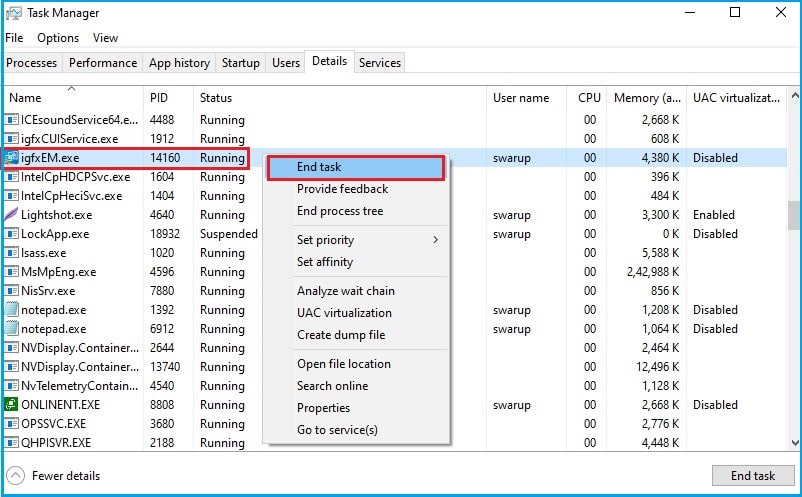Choose Create dump file
The image size is (802, 497).
(x=356, y=335)
